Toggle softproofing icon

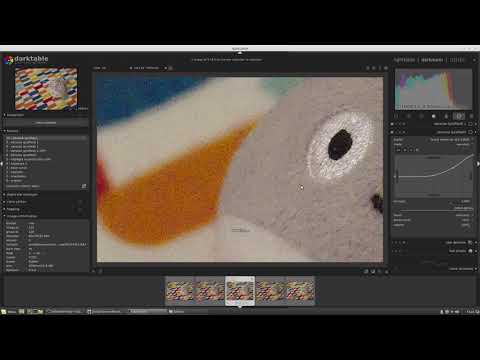pos(380,272)
